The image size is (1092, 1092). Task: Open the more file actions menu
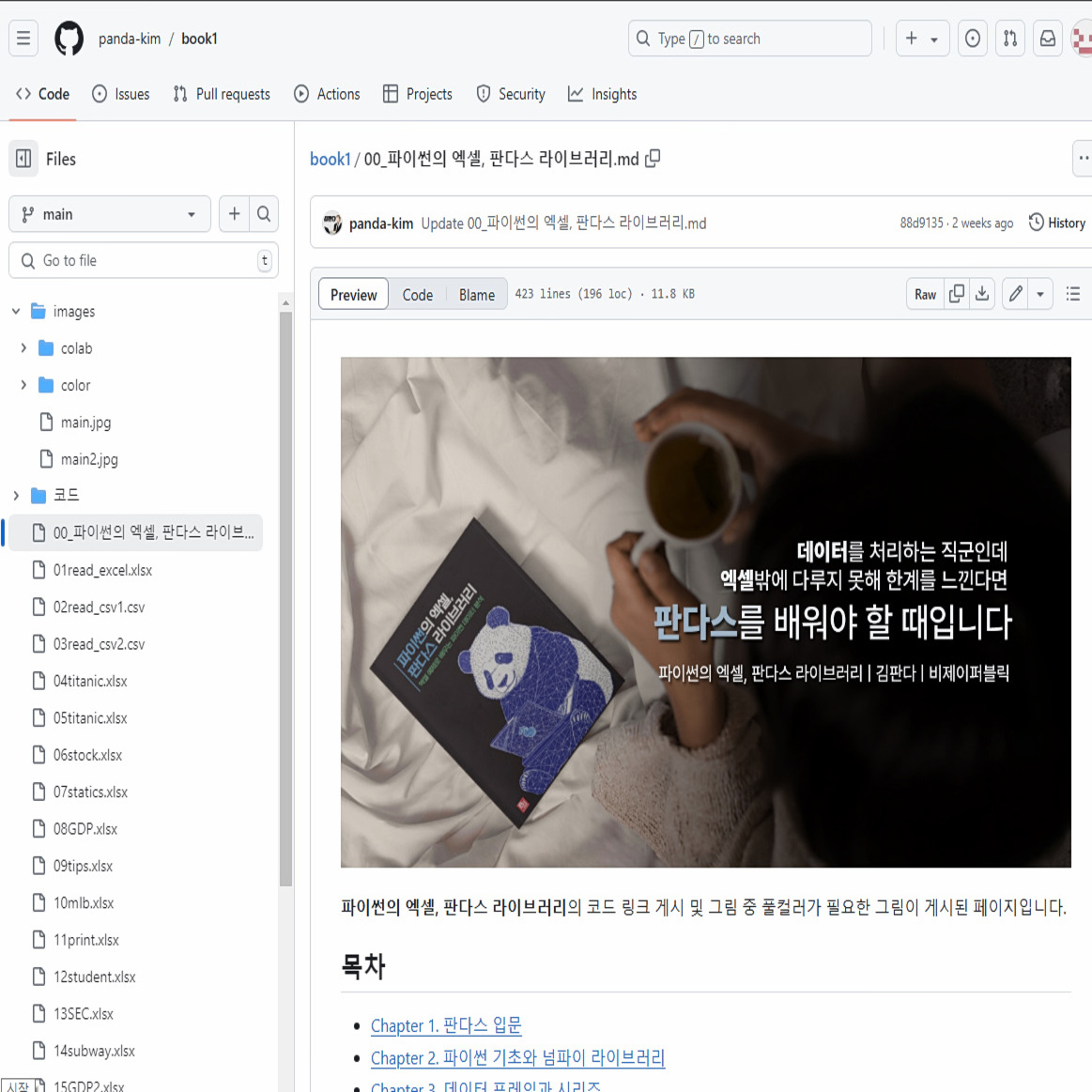tap(1083, 159)
